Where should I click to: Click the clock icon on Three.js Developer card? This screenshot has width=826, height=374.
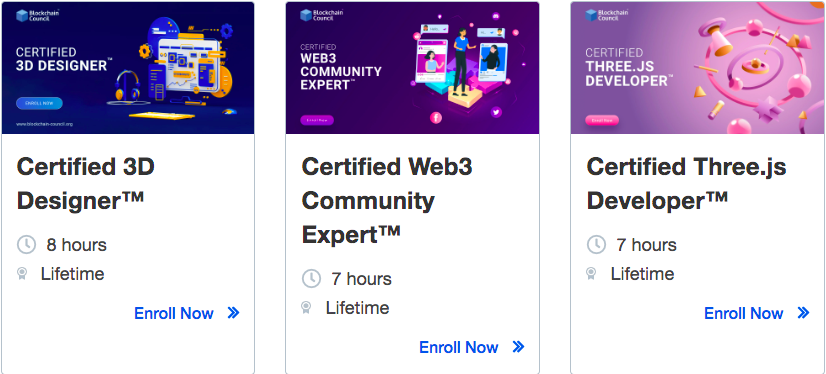(x=596, y=244)
